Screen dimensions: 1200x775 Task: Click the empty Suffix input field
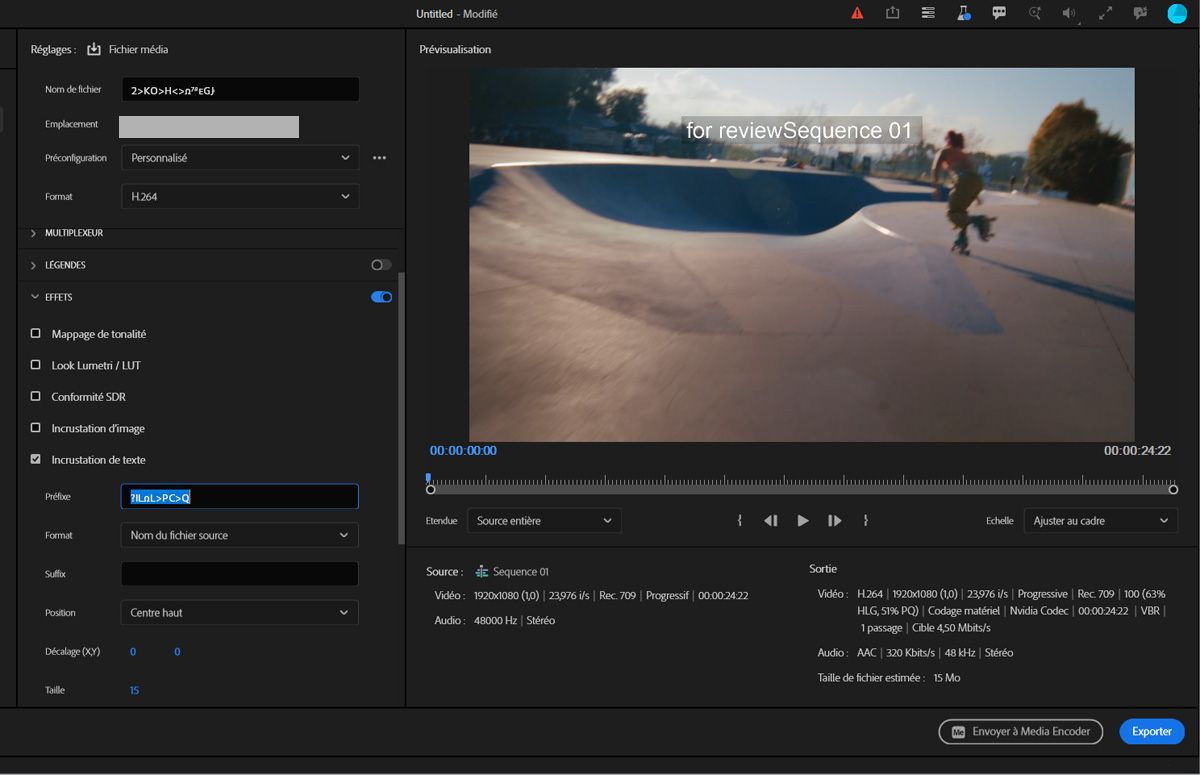(x=240, y=574)
